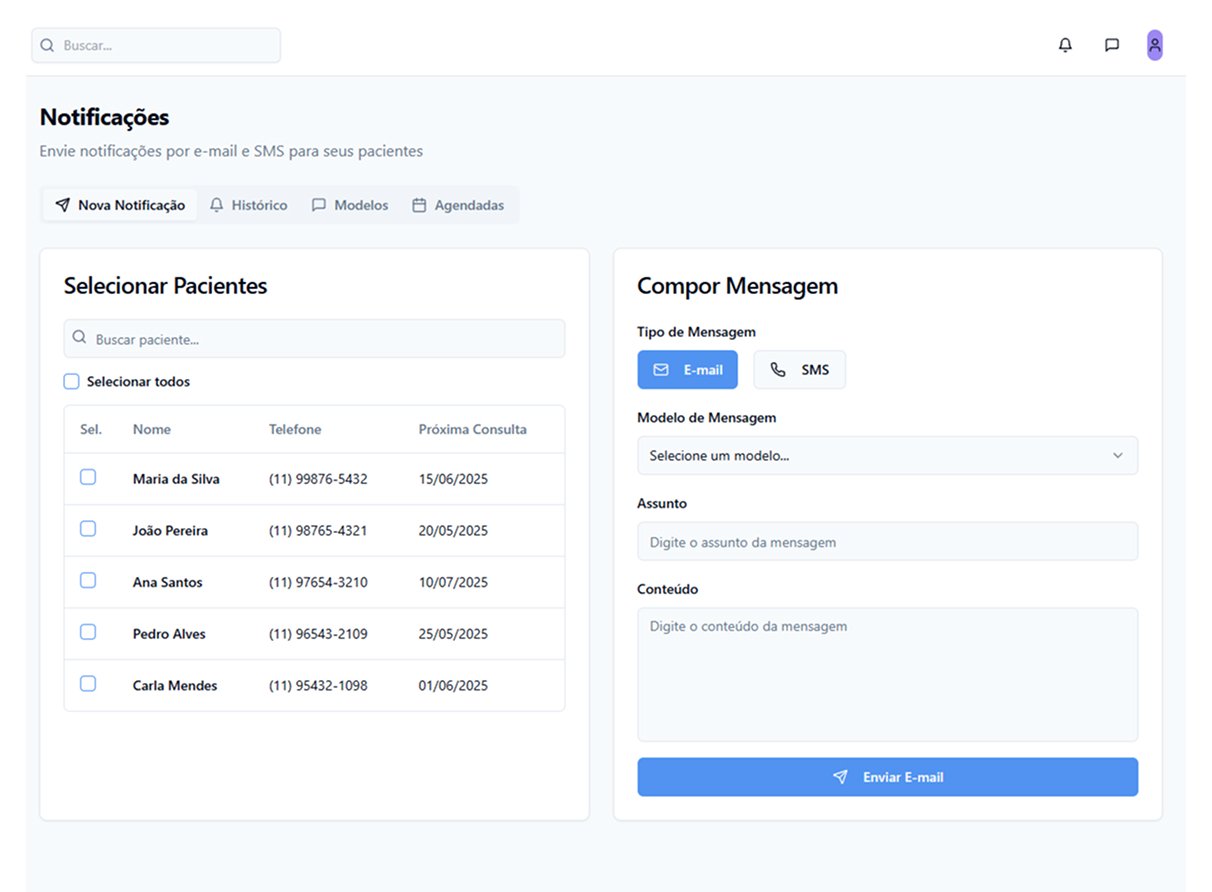This screenshot has width=1212, height=892.
Task: Select Carla Mendes row checkbox
Action: [88, 684]
